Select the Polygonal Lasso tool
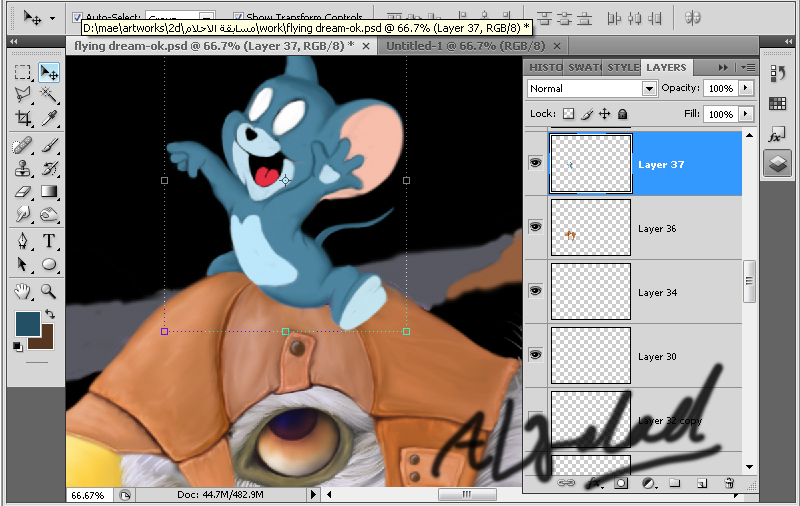The height and width of the screenshot is (506, 800). 22,95
